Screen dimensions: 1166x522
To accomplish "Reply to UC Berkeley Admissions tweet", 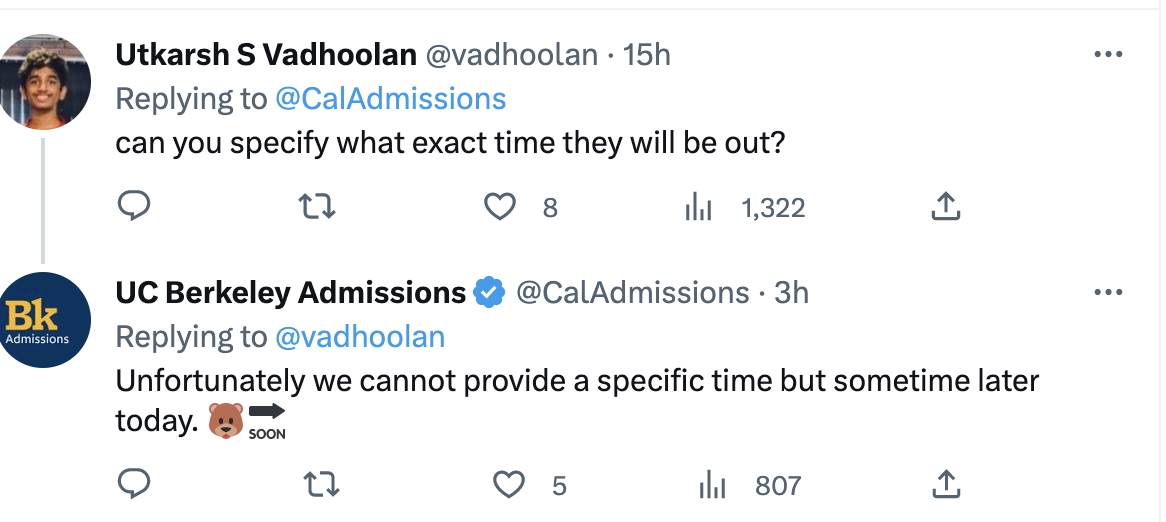I will tap(134, 485).
